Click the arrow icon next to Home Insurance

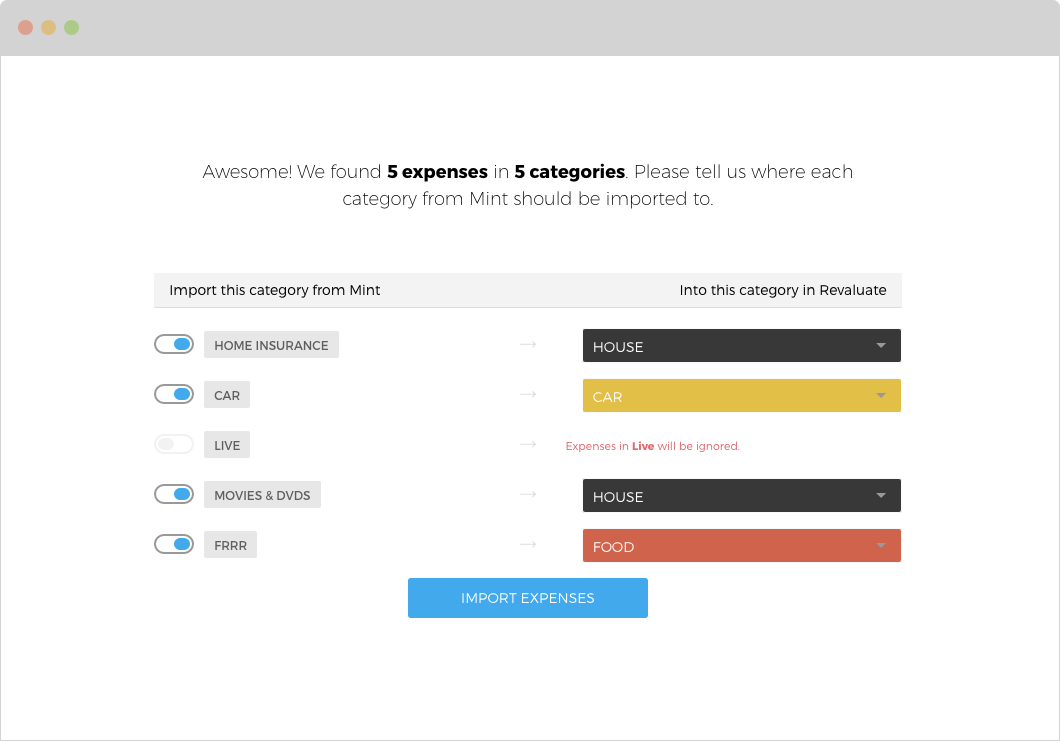[x=528, y=345]
